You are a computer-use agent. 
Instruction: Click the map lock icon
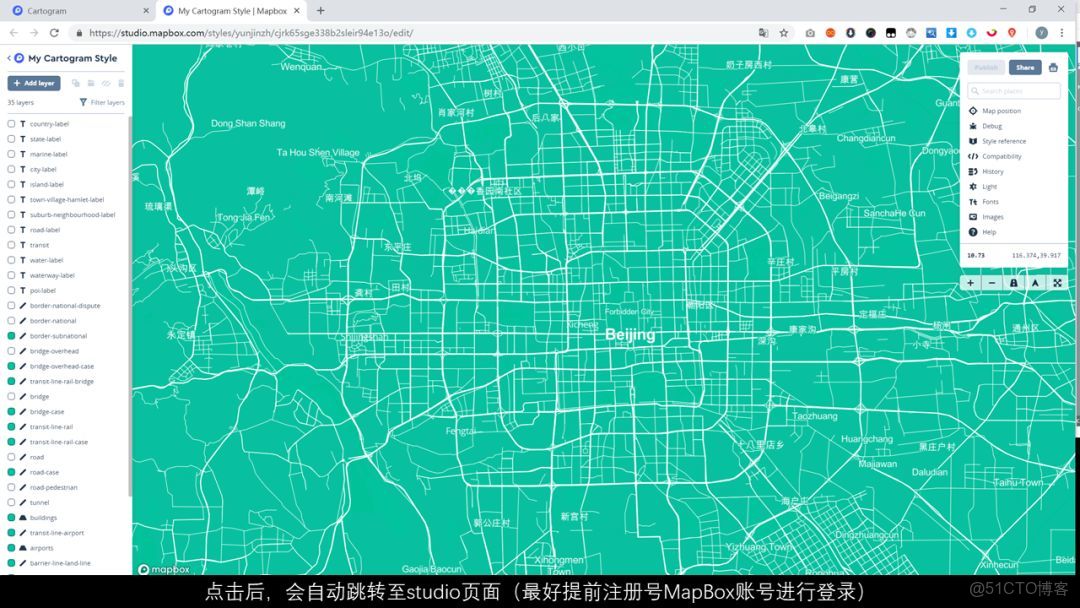click(1014, 283)
